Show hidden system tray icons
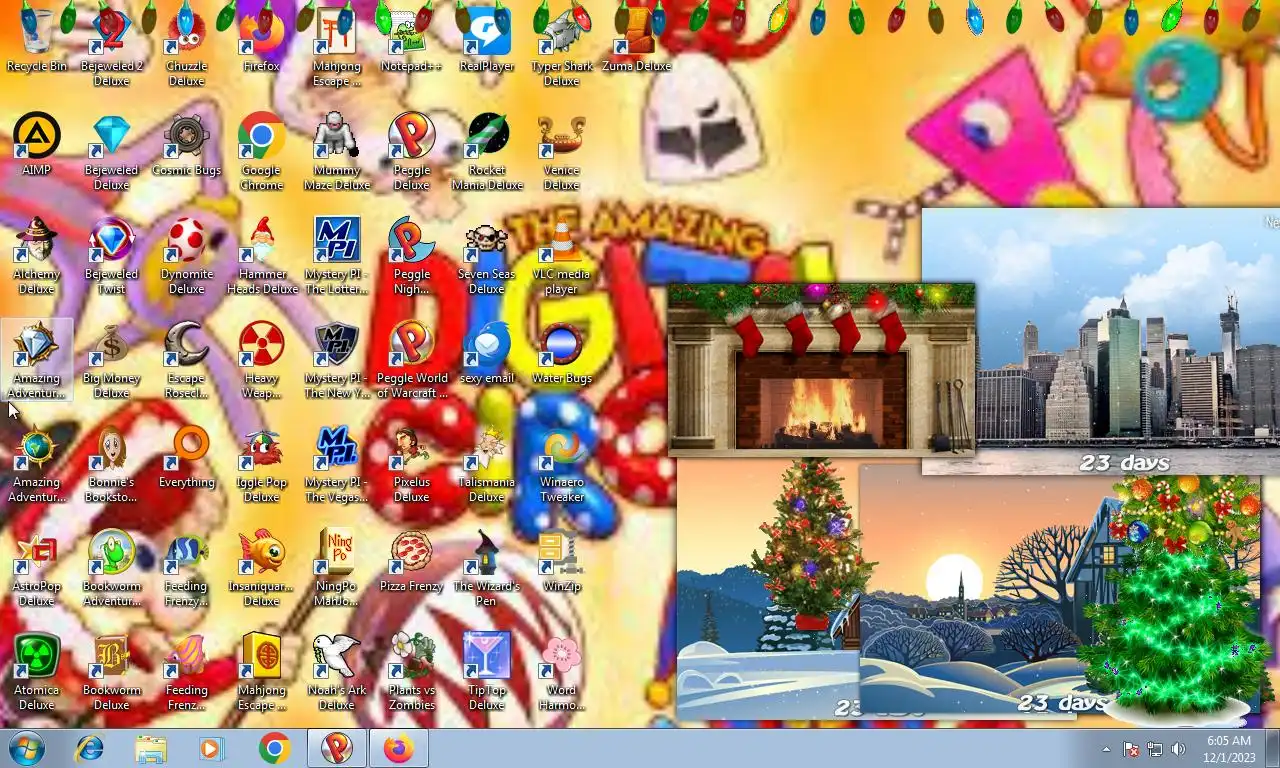Image resolution: width=1280 pixels, height=768 pixels. coord(1106,749)
